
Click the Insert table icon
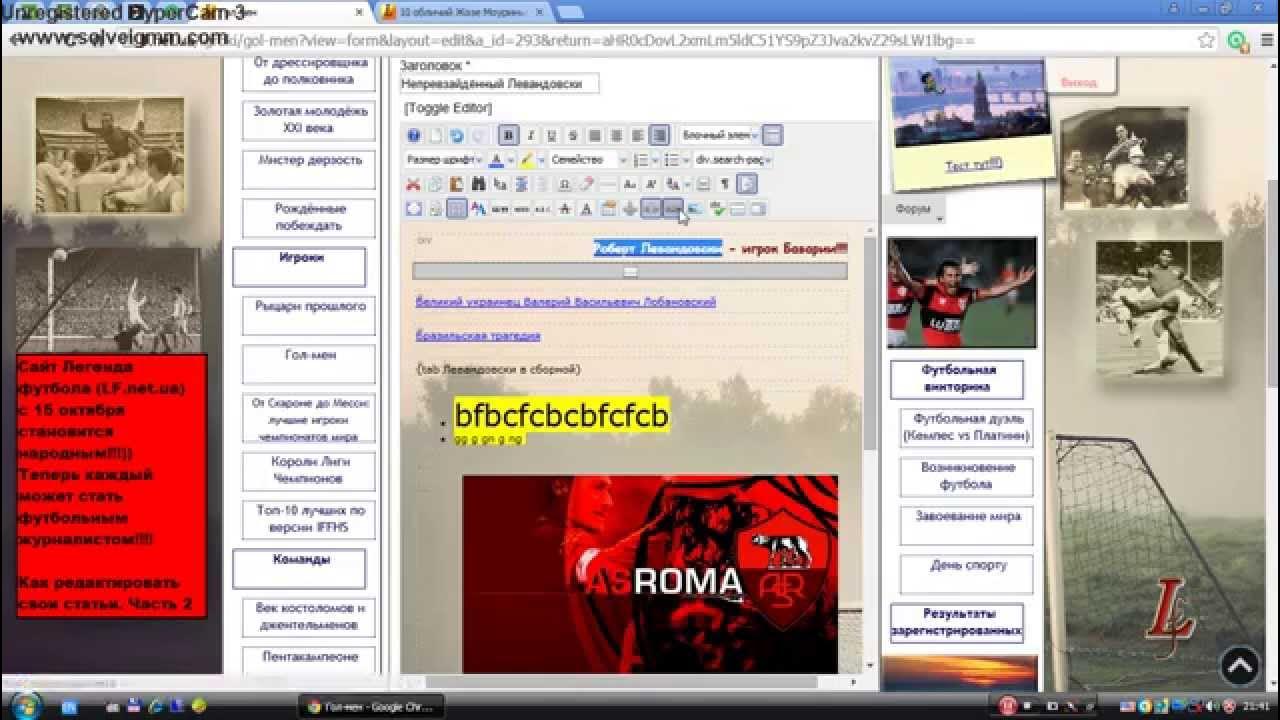pos(457,209)
